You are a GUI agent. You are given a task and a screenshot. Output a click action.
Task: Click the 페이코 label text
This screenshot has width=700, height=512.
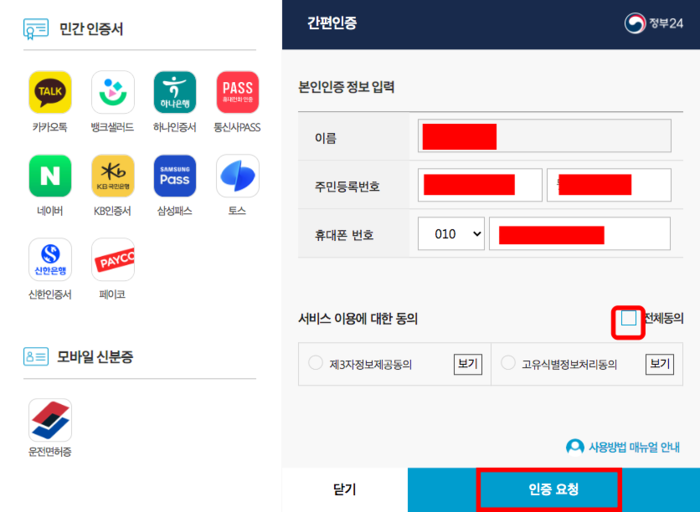click(x=112, y=294)
